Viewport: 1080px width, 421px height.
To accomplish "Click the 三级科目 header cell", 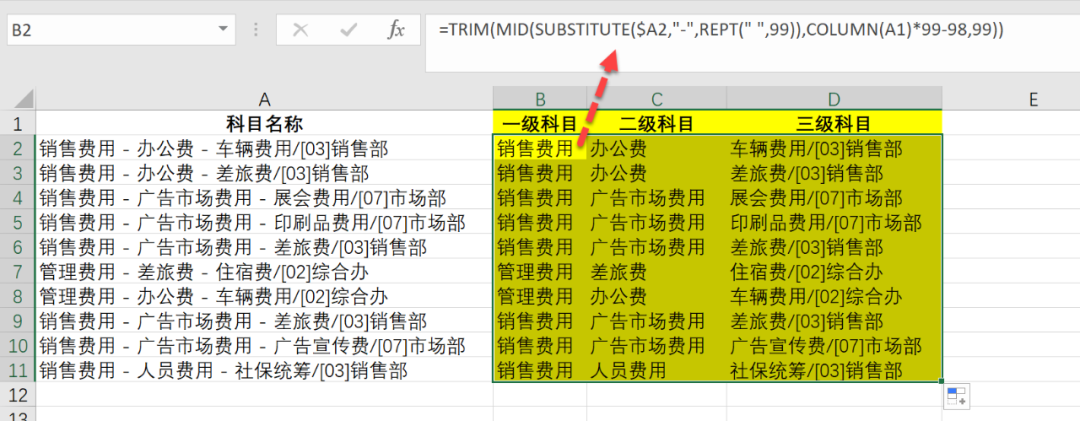I will (834, 123).
